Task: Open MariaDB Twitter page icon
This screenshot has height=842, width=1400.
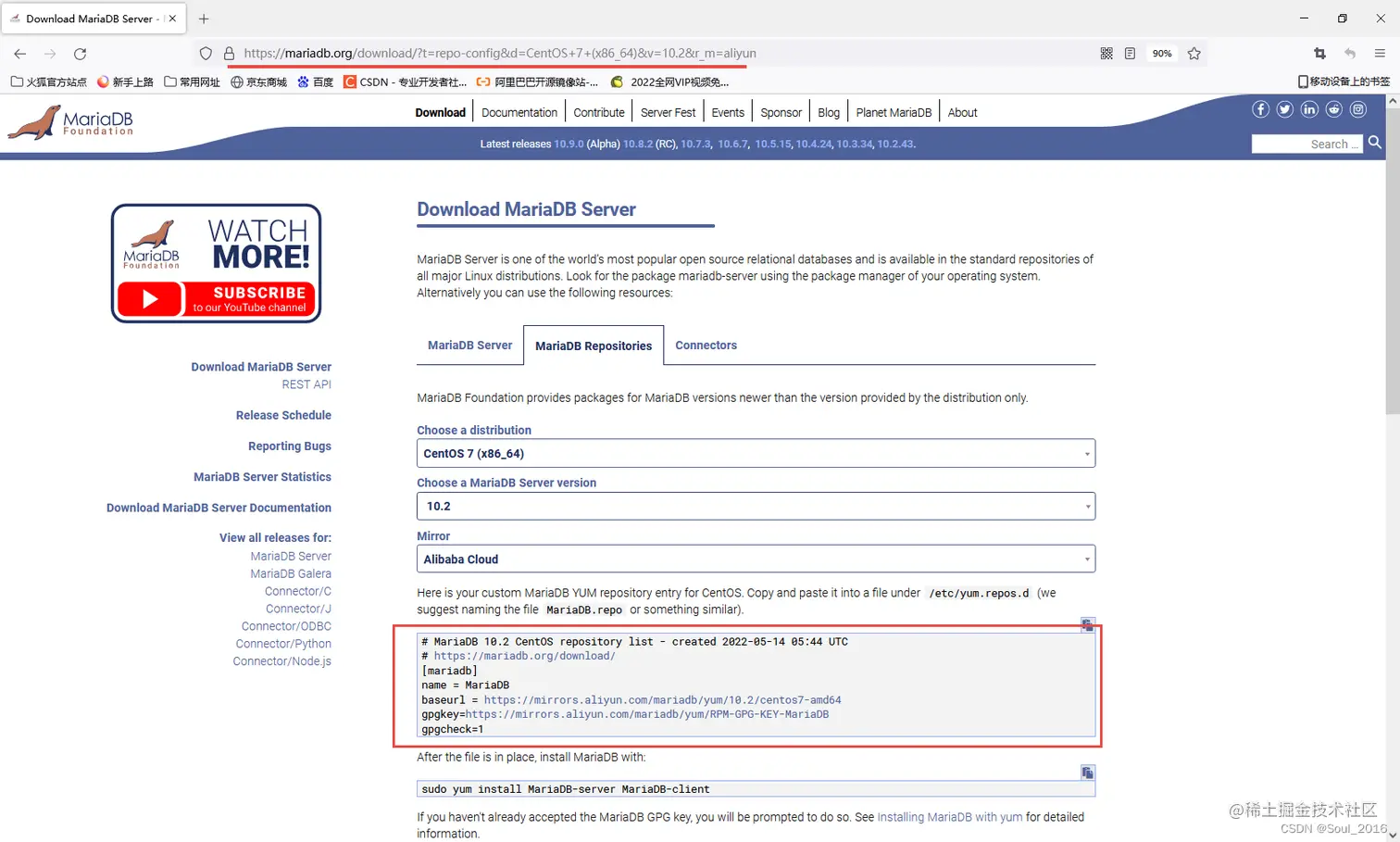Action: click(1285, 109)
